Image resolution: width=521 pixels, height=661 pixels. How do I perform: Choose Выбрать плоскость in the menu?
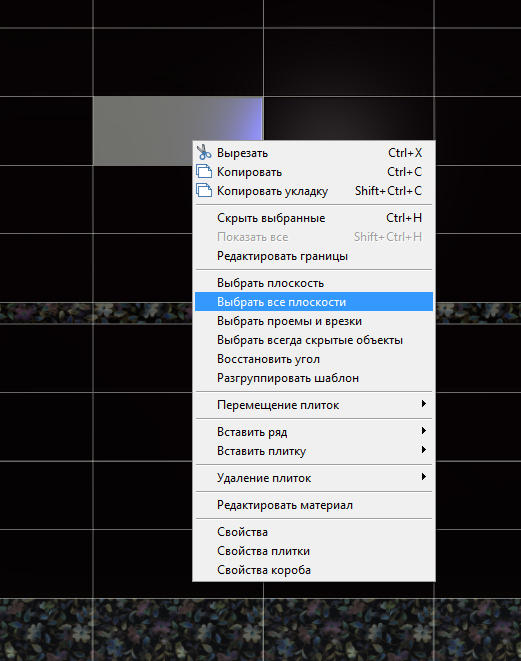pos(314,283)
